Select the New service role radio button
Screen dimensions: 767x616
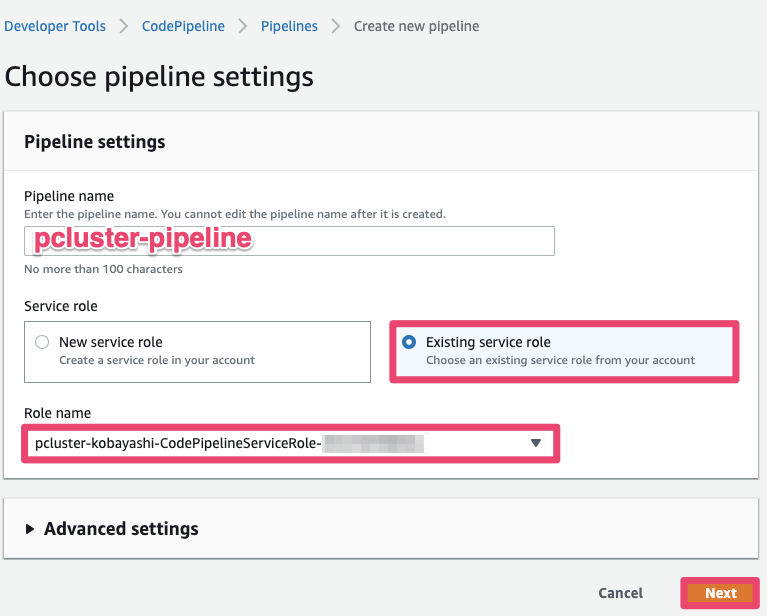point(42,342)
